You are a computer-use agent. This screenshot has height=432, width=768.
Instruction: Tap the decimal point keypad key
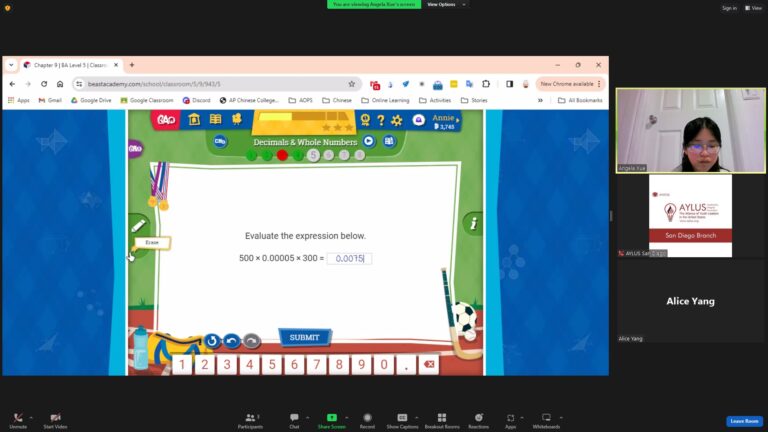[x=406, y=364]
